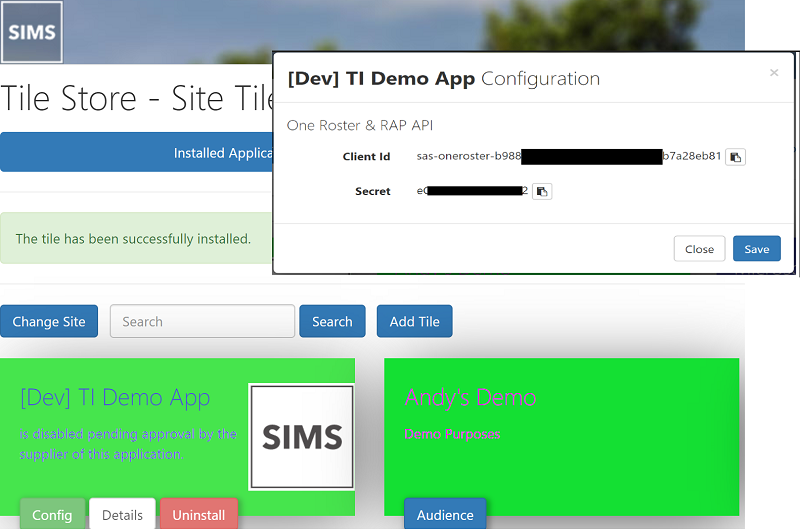
Task: Click the 'Secret' label
Action: point(372,191)
